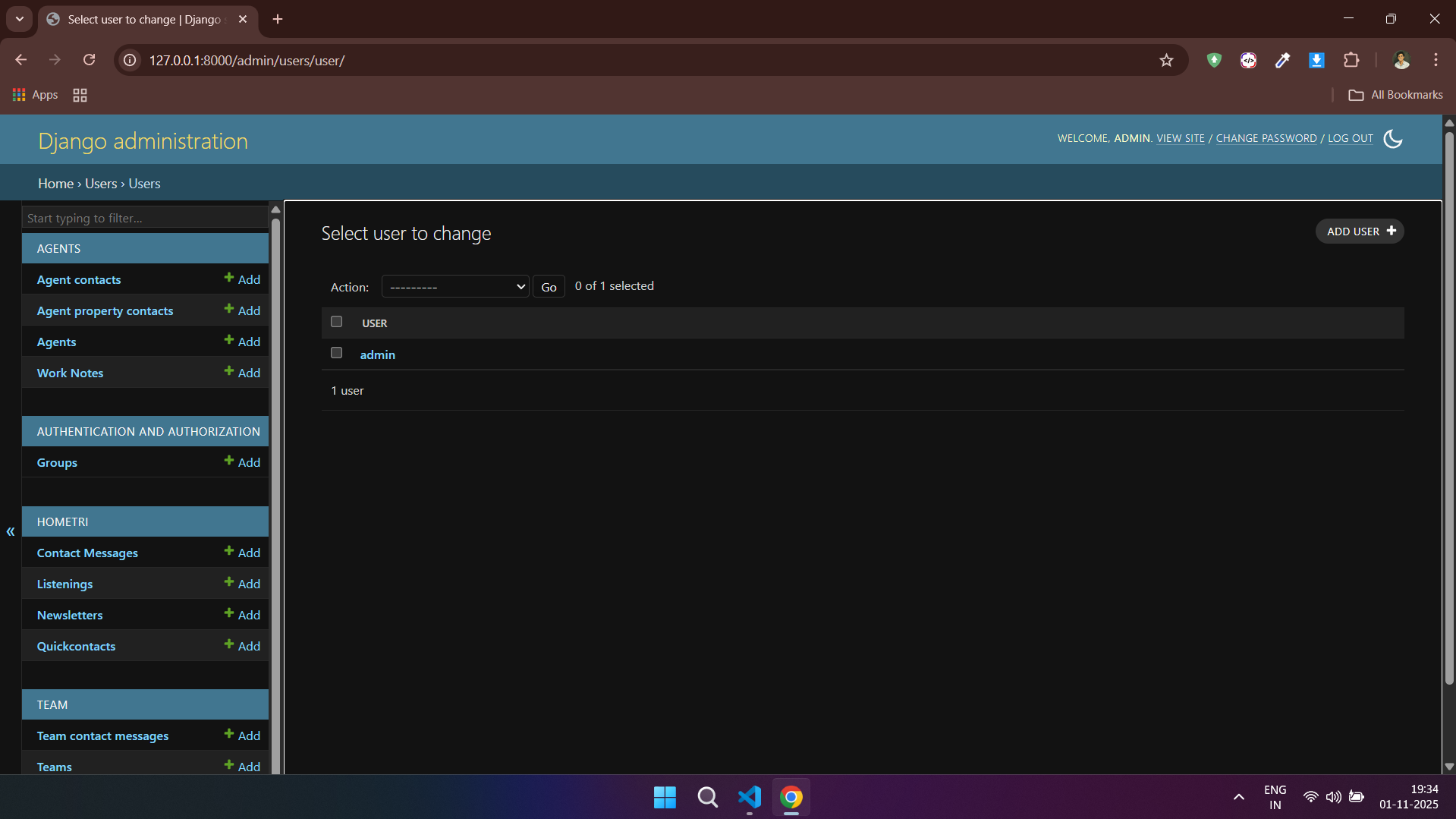Viewport: 1456px width, 819px height.
Task: Open Quickcontacts in the sidebar
Action: pyautogui.click(x=76, y=647)
